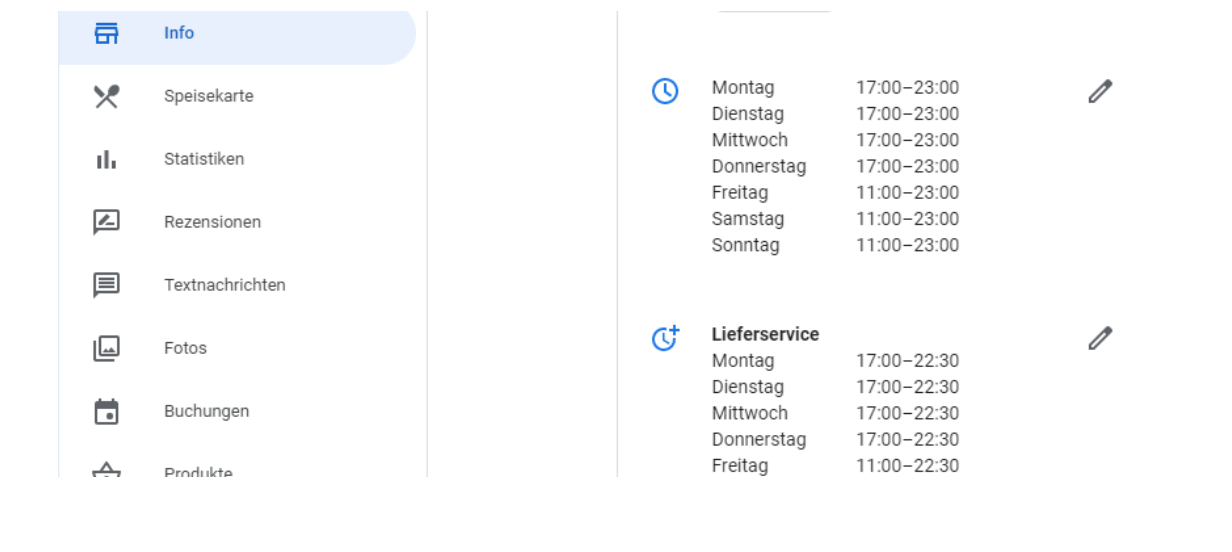Image resolution: width=1232 pixels, height=552 pixels.
Task: Edit Lieferservice hours with pencil icon
Action: point(1100,338)
